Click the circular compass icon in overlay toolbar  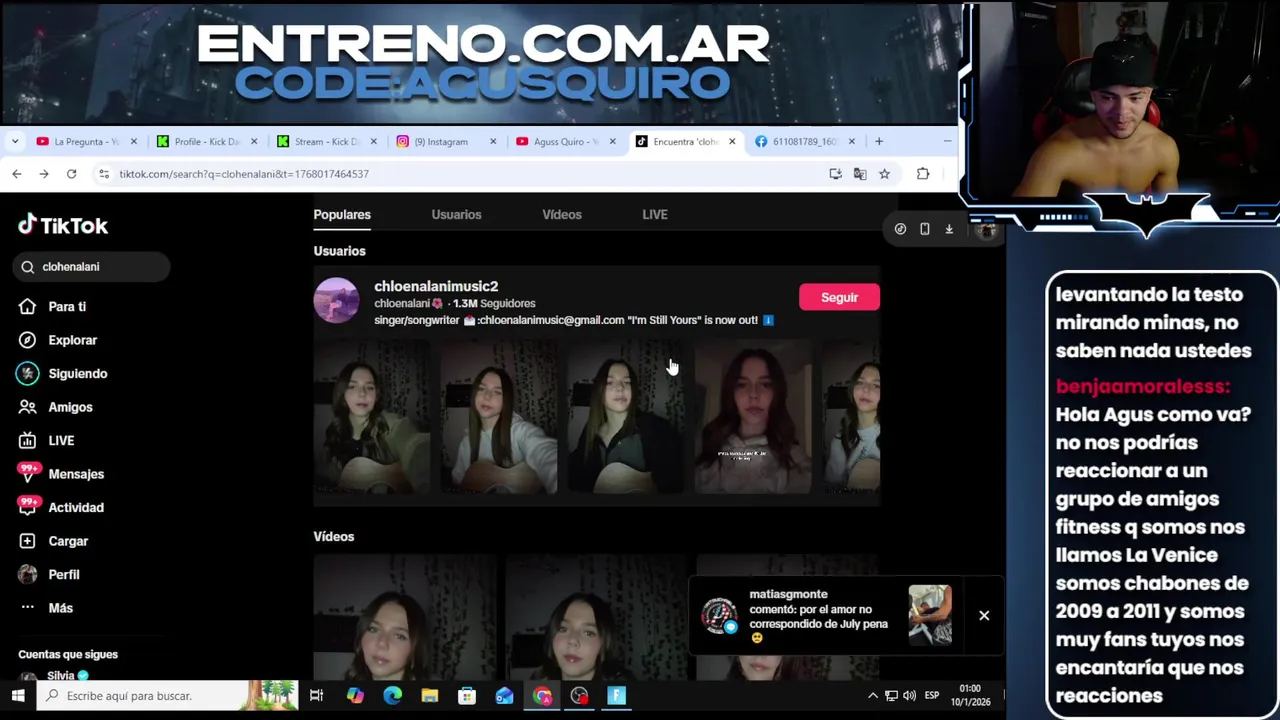[900, 229]
